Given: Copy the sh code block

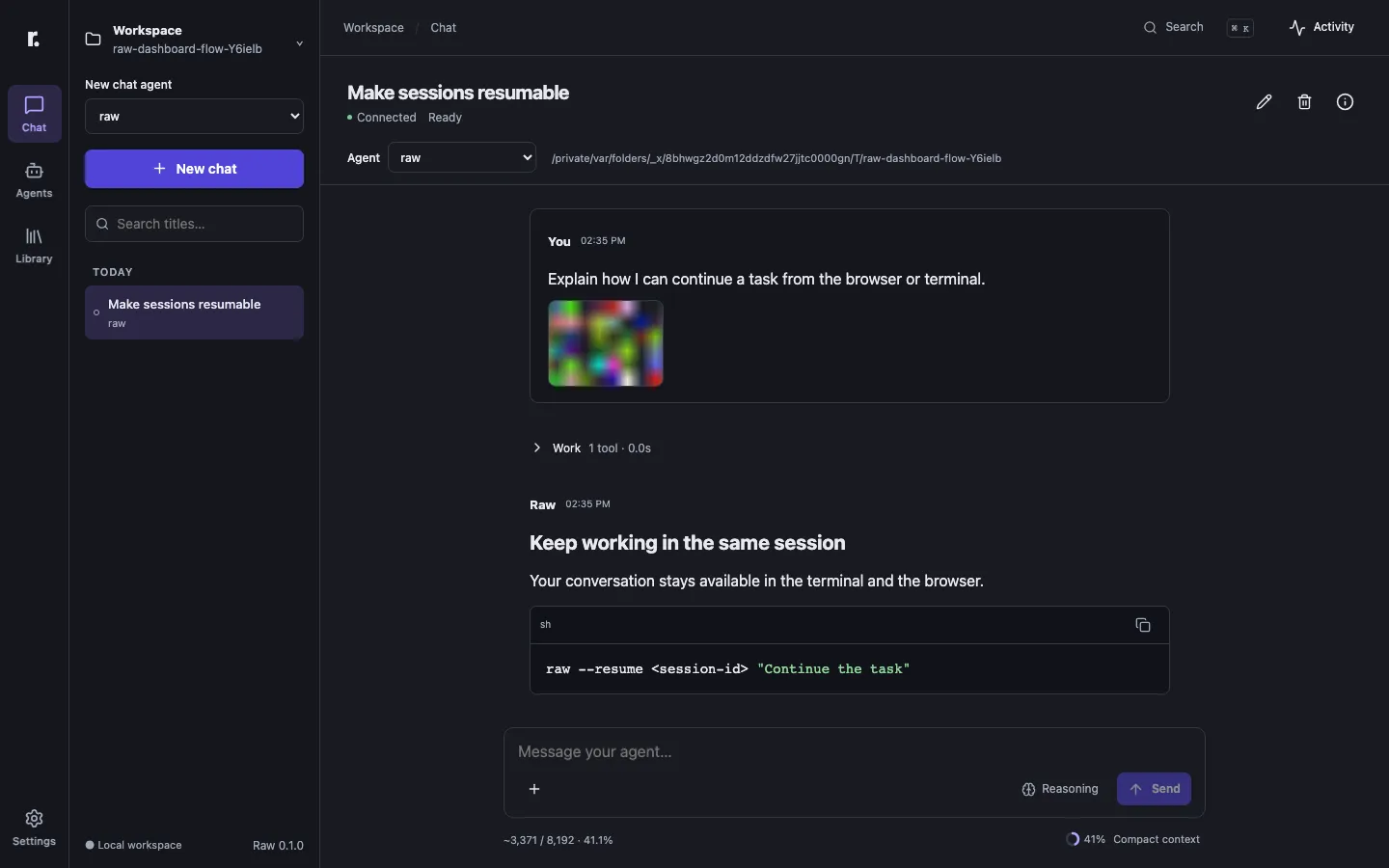Looking at the screenshot, I should tap(1144, 625).
